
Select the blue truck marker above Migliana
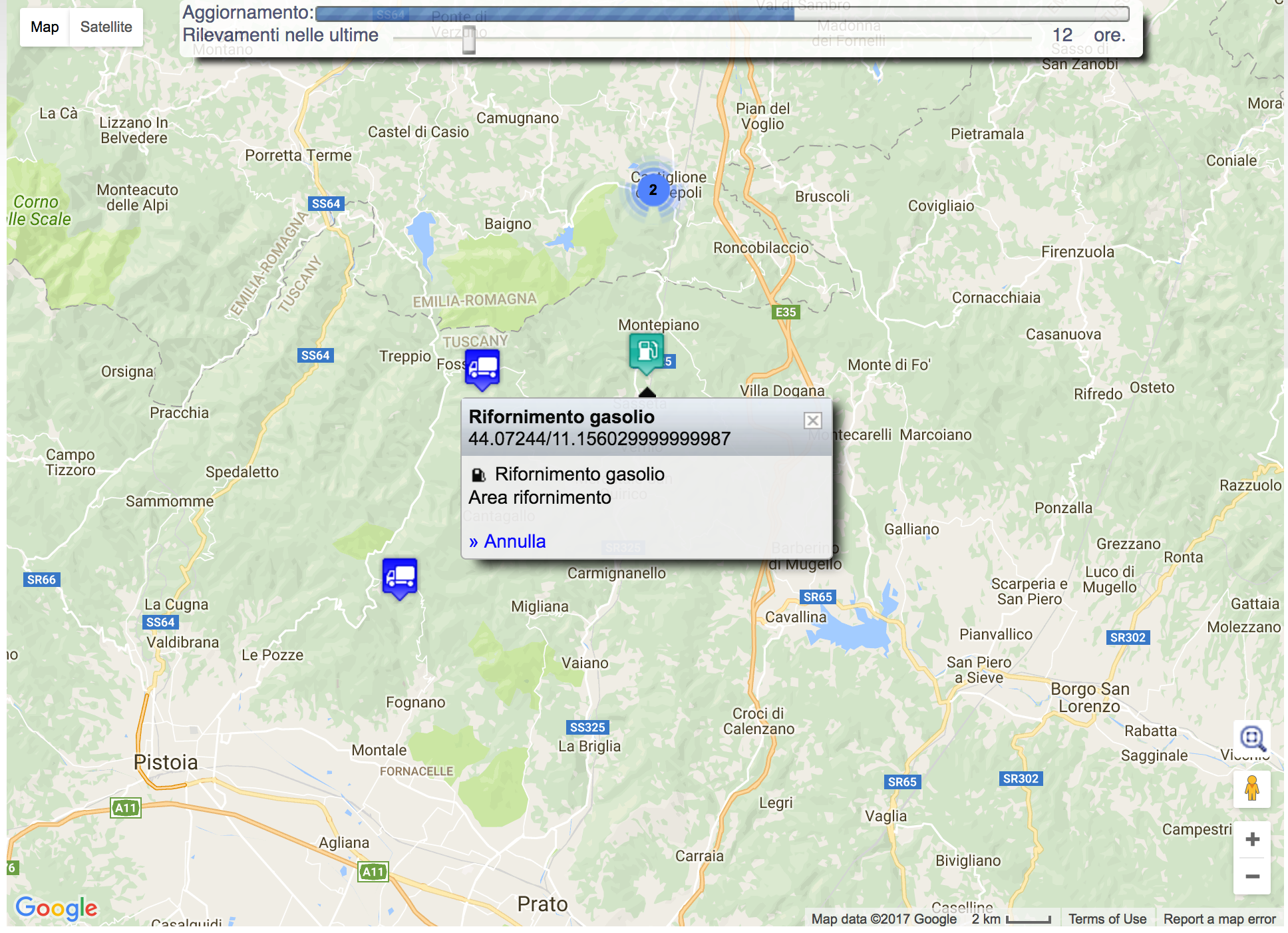(x=400, y=578)
